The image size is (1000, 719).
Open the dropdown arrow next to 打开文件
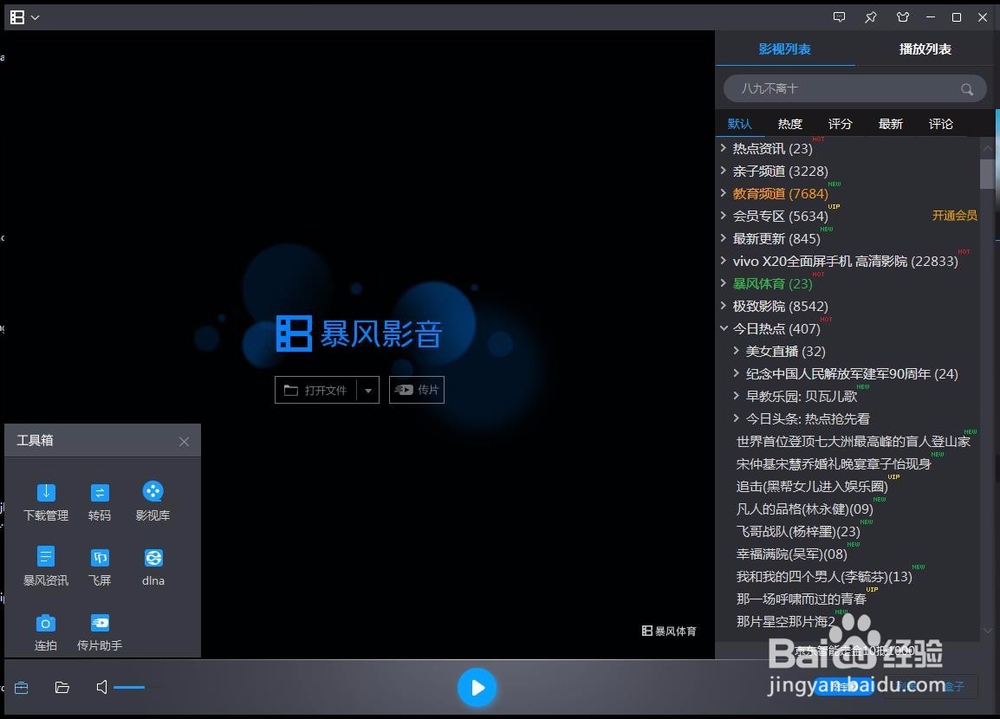pyautogui.click(x=368, y=390)
